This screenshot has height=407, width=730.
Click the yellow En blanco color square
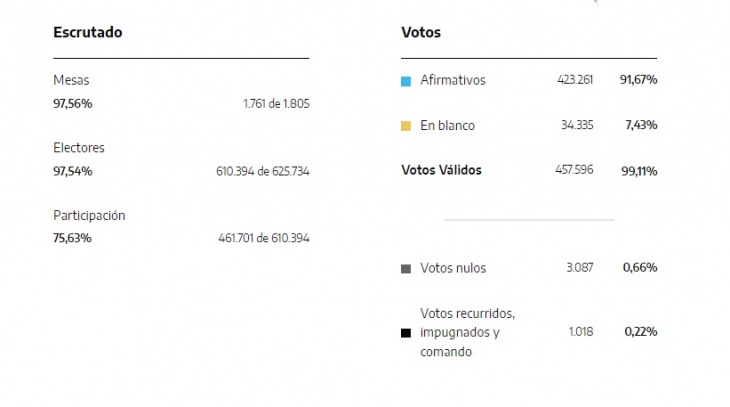click(406, 126)
